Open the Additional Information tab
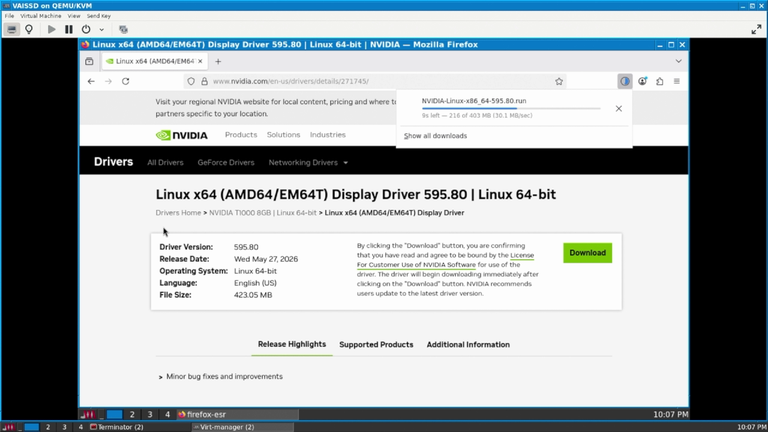The image size is (768, 432). click(468, 345)
